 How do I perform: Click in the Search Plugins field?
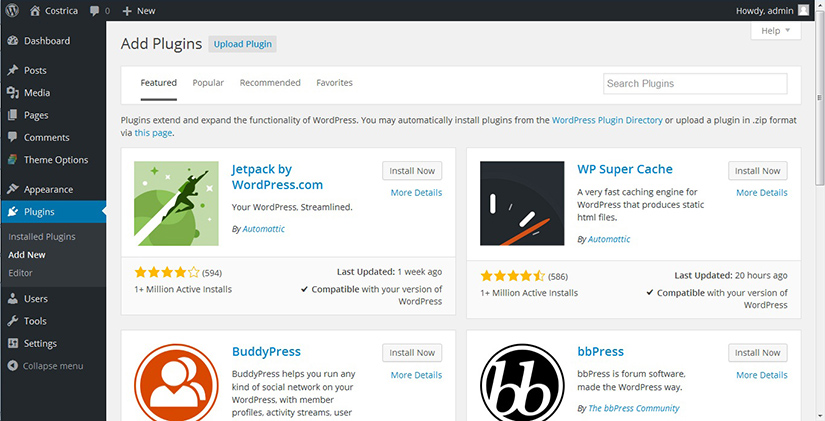tap(695, 83)
